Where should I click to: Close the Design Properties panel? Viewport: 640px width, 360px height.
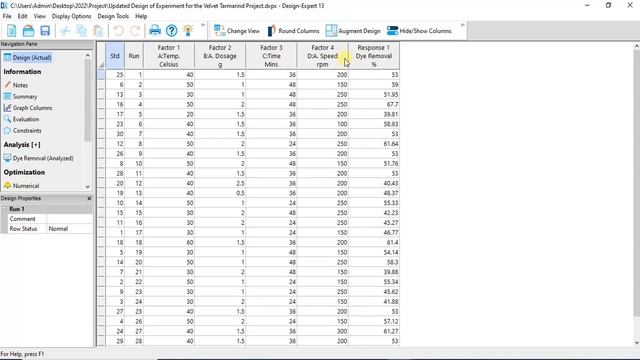[x=89, y=198]
